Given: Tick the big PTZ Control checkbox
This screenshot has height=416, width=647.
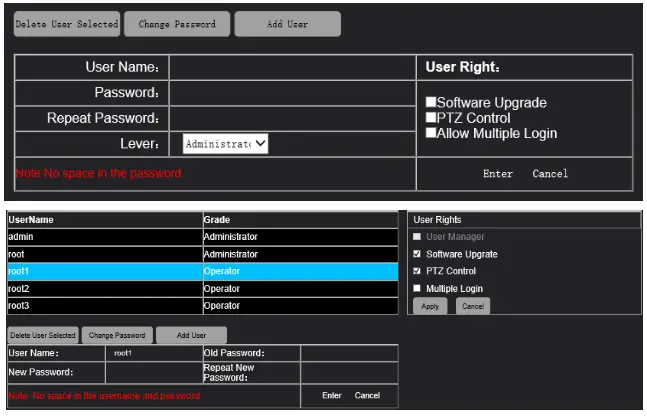Looking at the screenshot, I should pyautogui.click(x=431, y=118).
